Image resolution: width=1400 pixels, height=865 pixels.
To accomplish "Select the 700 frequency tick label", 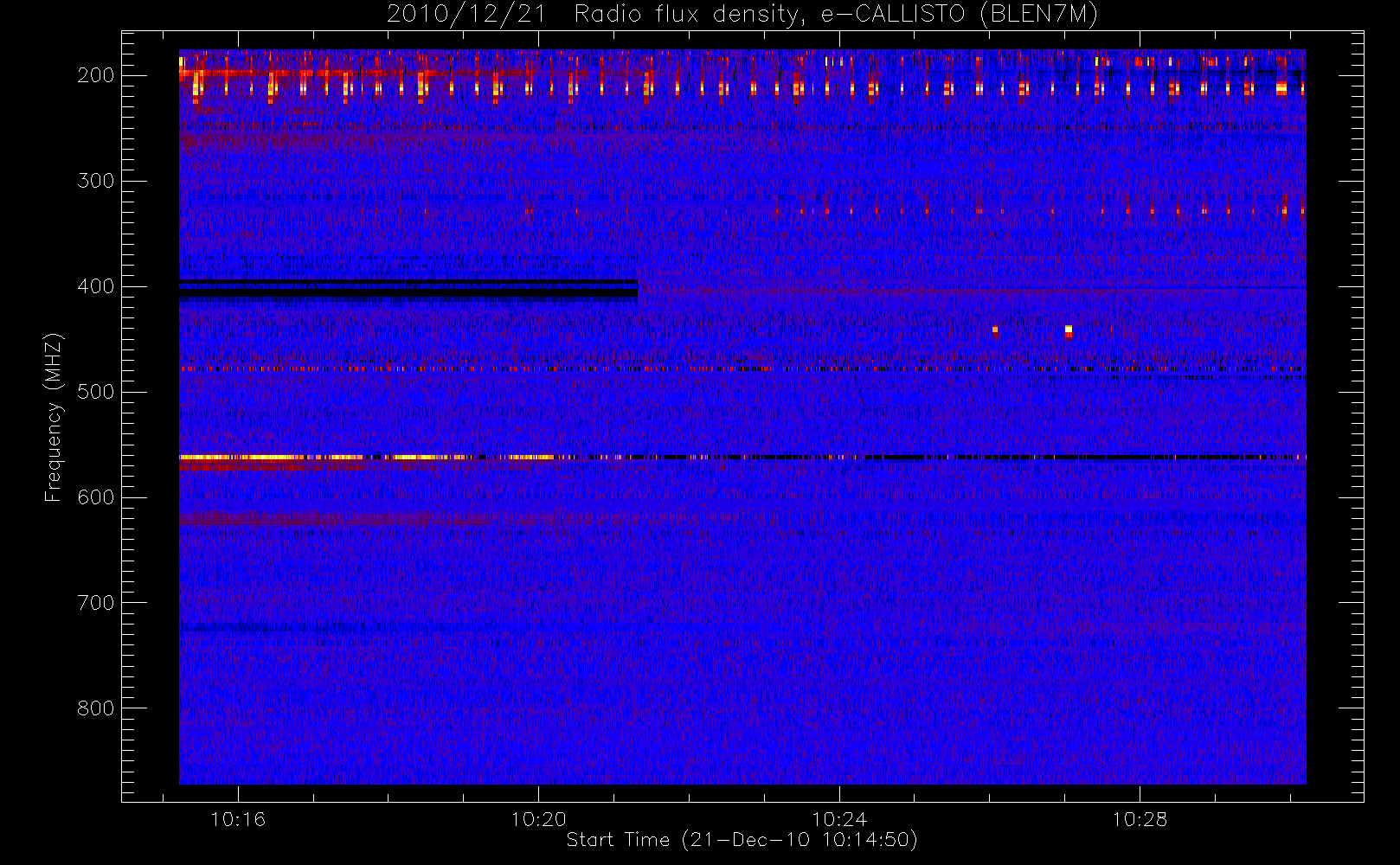I will click(95, 603).
